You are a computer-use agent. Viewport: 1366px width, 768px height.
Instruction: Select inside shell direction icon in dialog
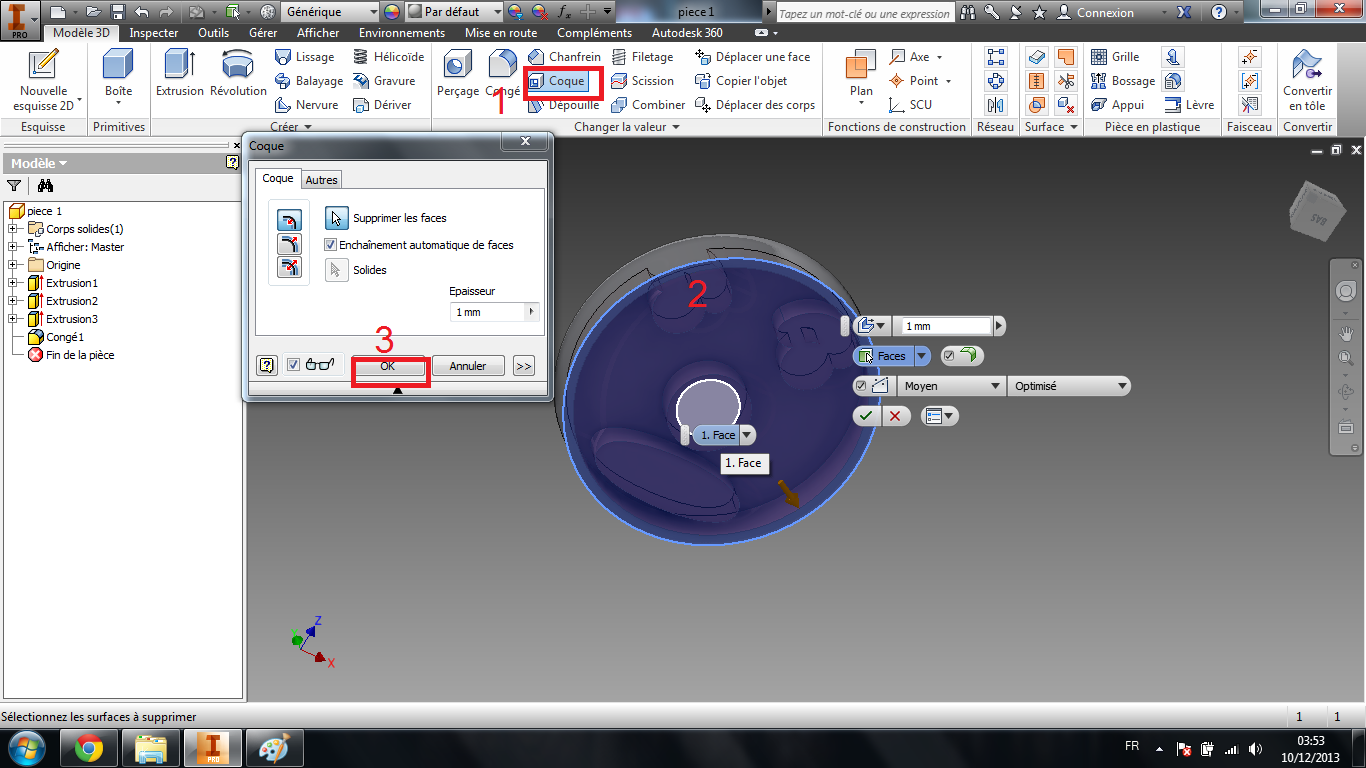point(289,221)
